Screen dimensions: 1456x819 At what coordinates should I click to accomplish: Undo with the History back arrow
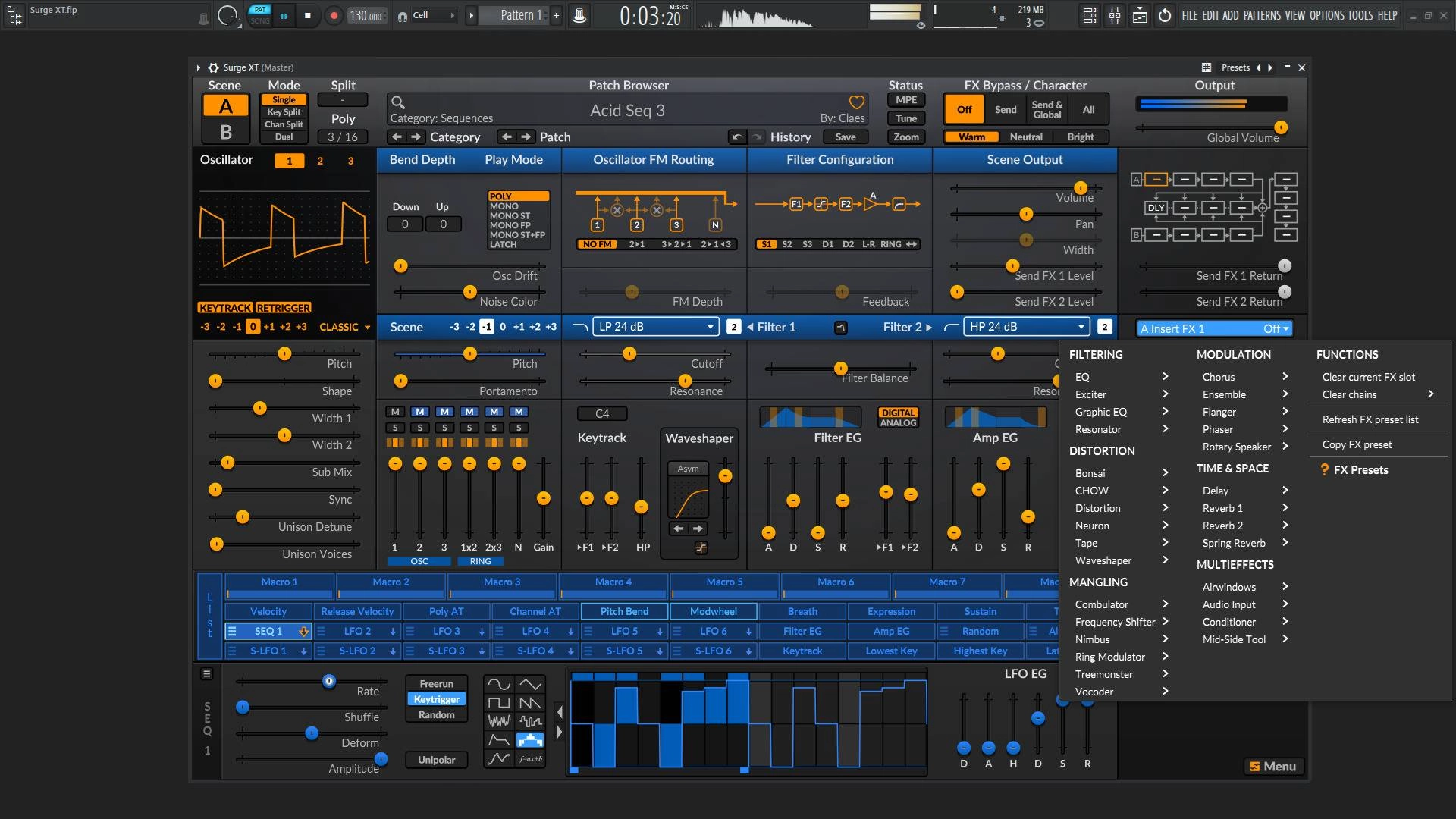click(x=736, y=137)
